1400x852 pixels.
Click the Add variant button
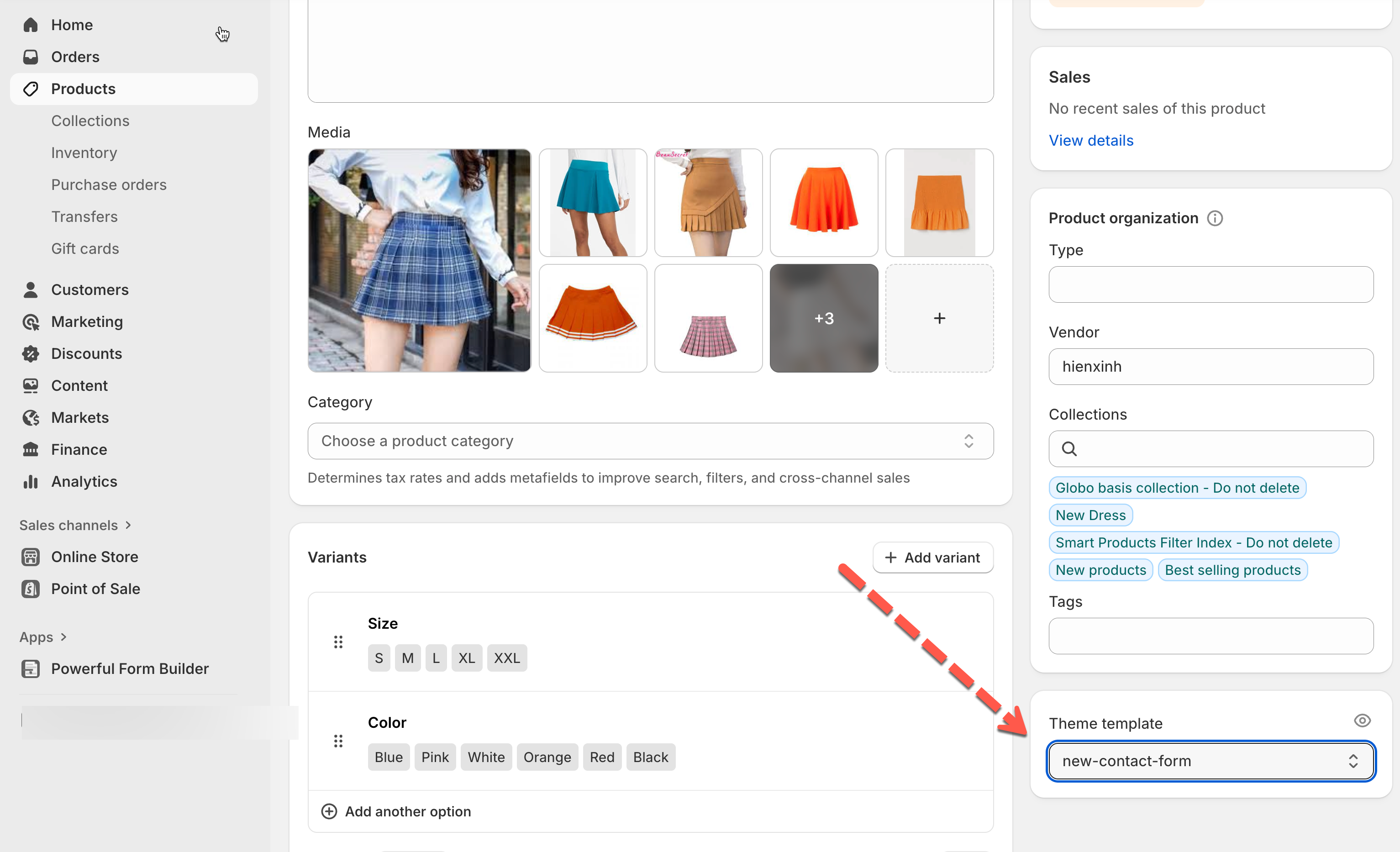coord(932,557)
